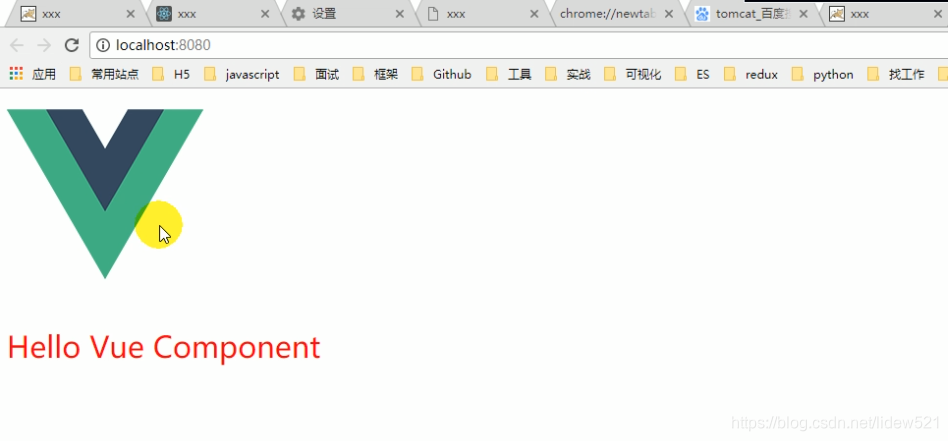Click the browser forward arrow

pyautogui.click(x=44, y=45)
